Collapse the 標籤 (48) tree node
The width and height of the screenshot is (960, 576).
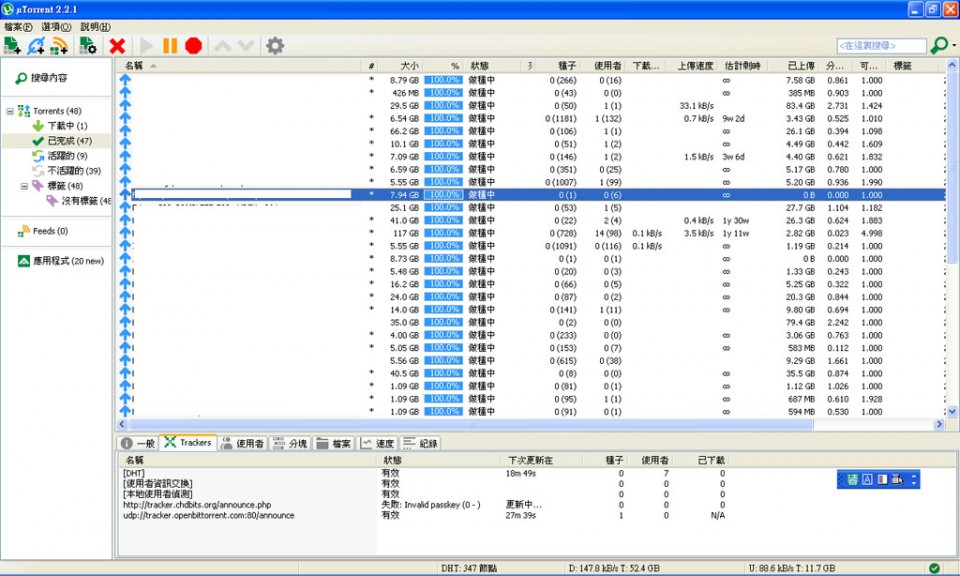[24, 186]
